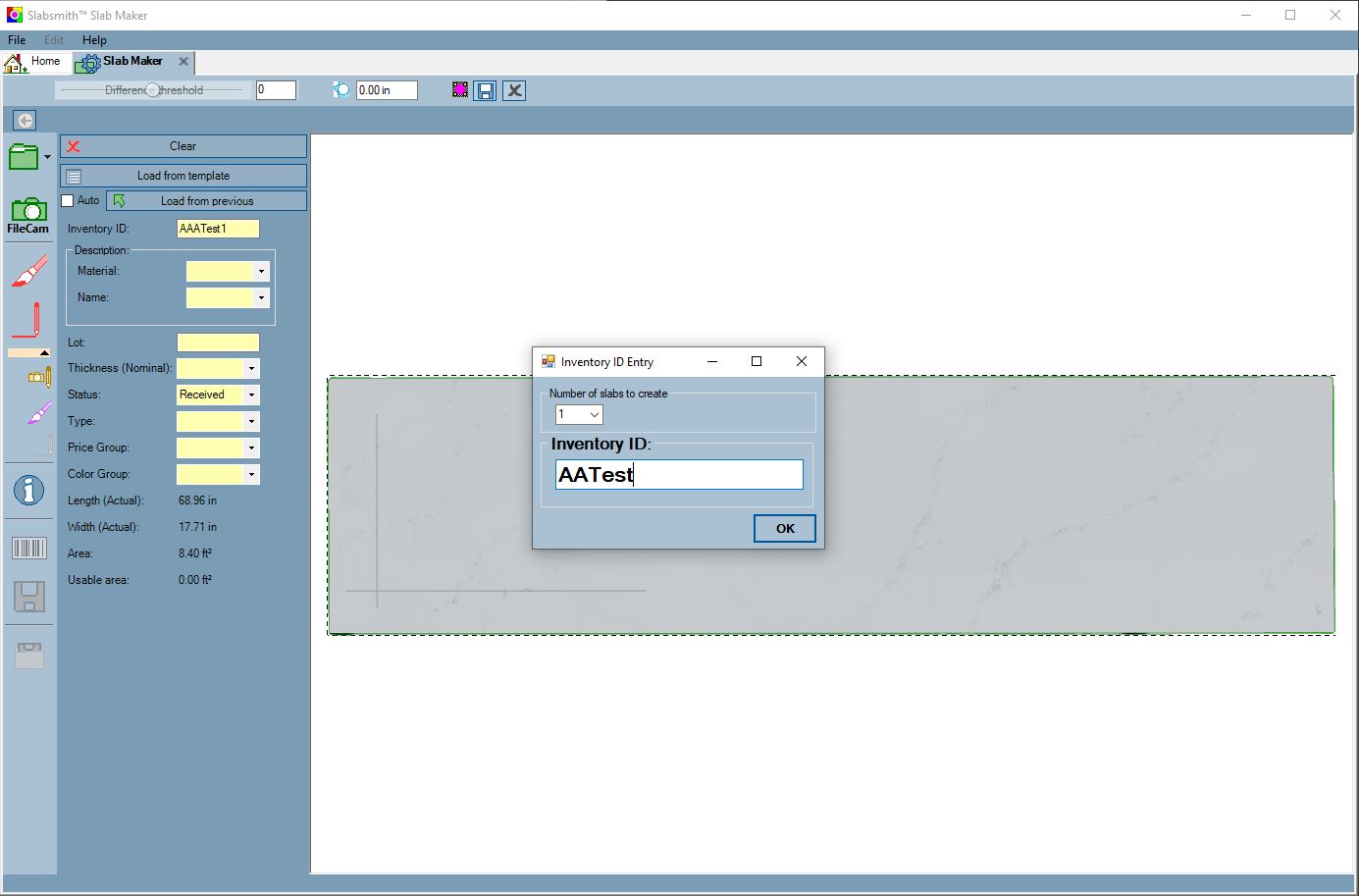This screenshot has height=896, width=1359.
Task: Click the Load from template button
Action: 183,176
